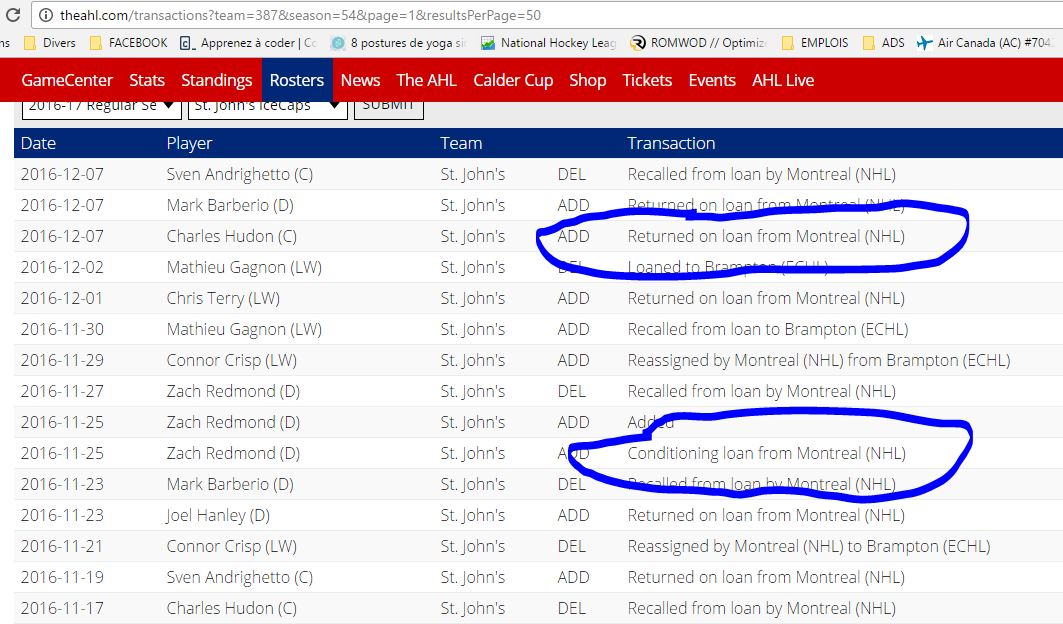Click the date 2016-11-30
1063x624 pixels.
(x=62, y=330)
